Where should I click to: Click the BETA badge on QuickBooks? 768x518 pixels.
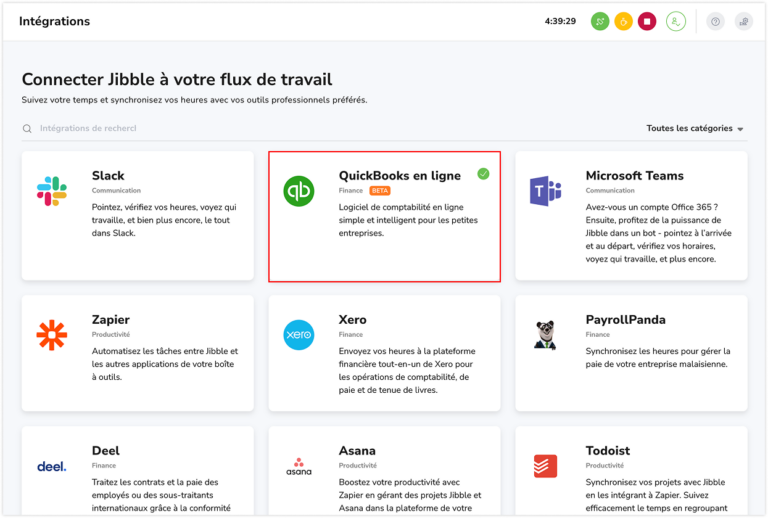tap(380, 190)
